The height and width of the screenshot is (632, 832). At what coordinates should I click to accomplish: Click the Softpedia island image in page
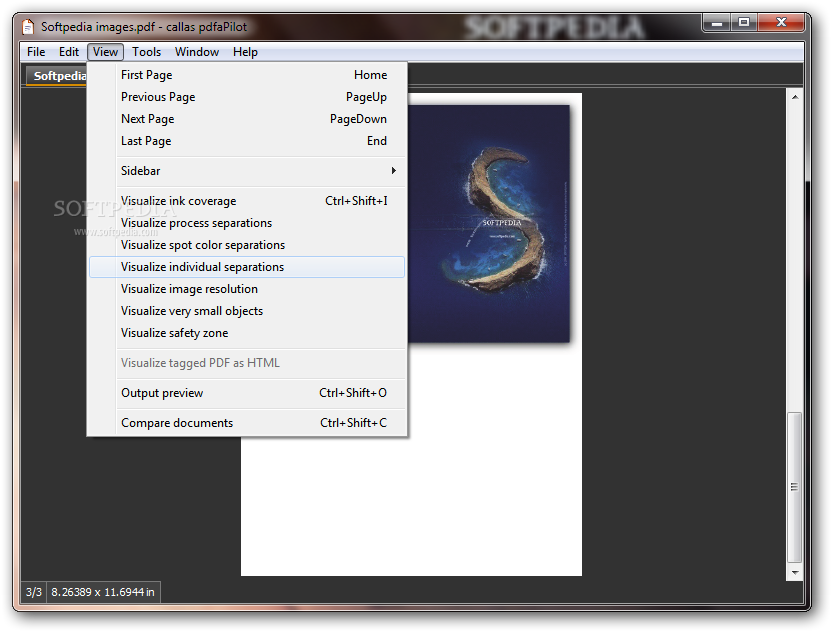[x=489, y=223]
